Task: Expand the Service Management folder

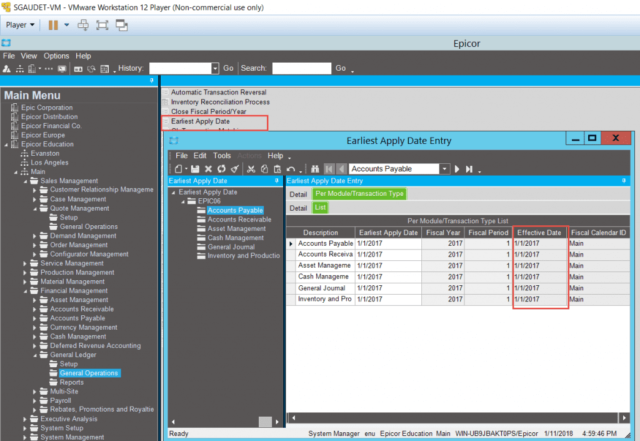Action: point(25,263)
